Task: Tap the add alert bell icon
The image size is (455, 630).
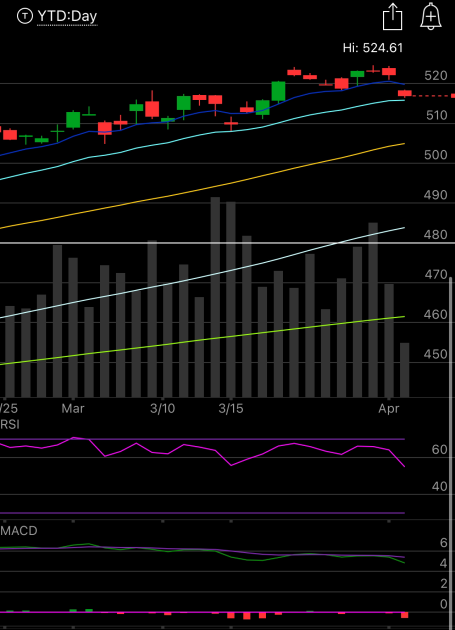Action: pyautogui.click(x=430, y=16)
